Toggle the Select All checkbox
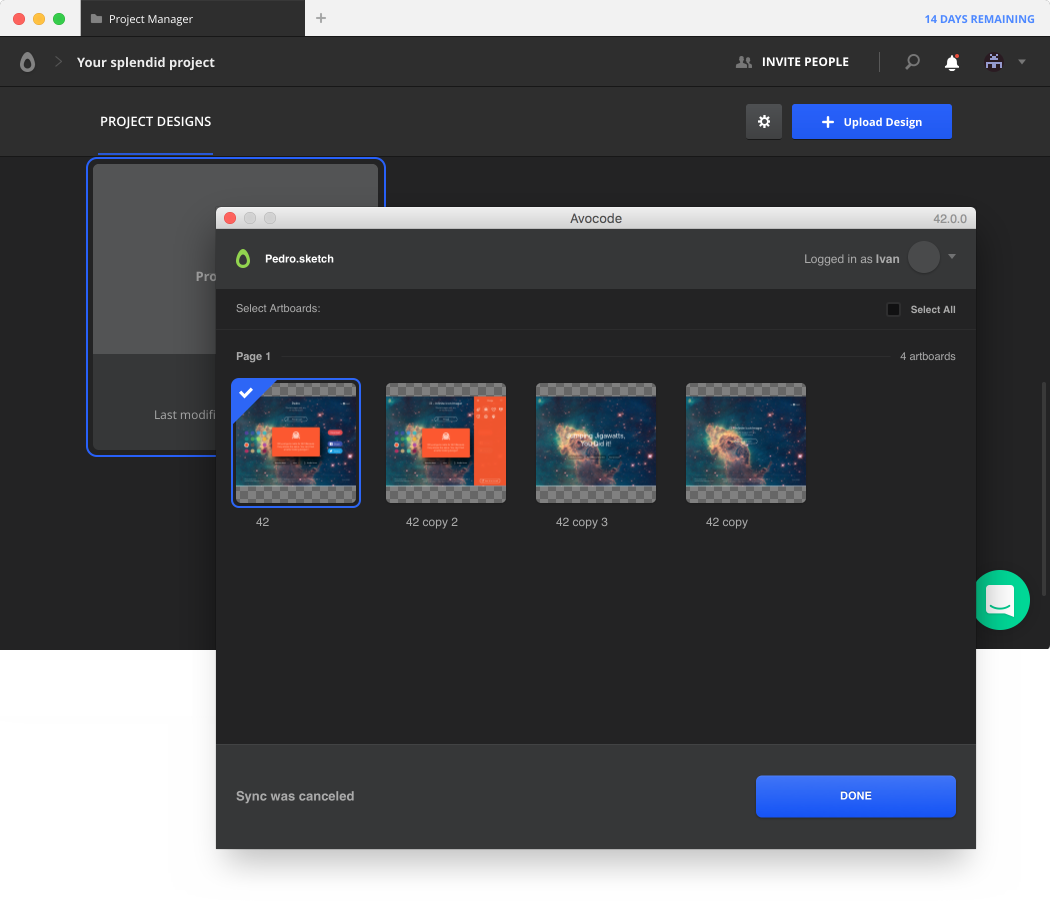 tap(893, 309)
